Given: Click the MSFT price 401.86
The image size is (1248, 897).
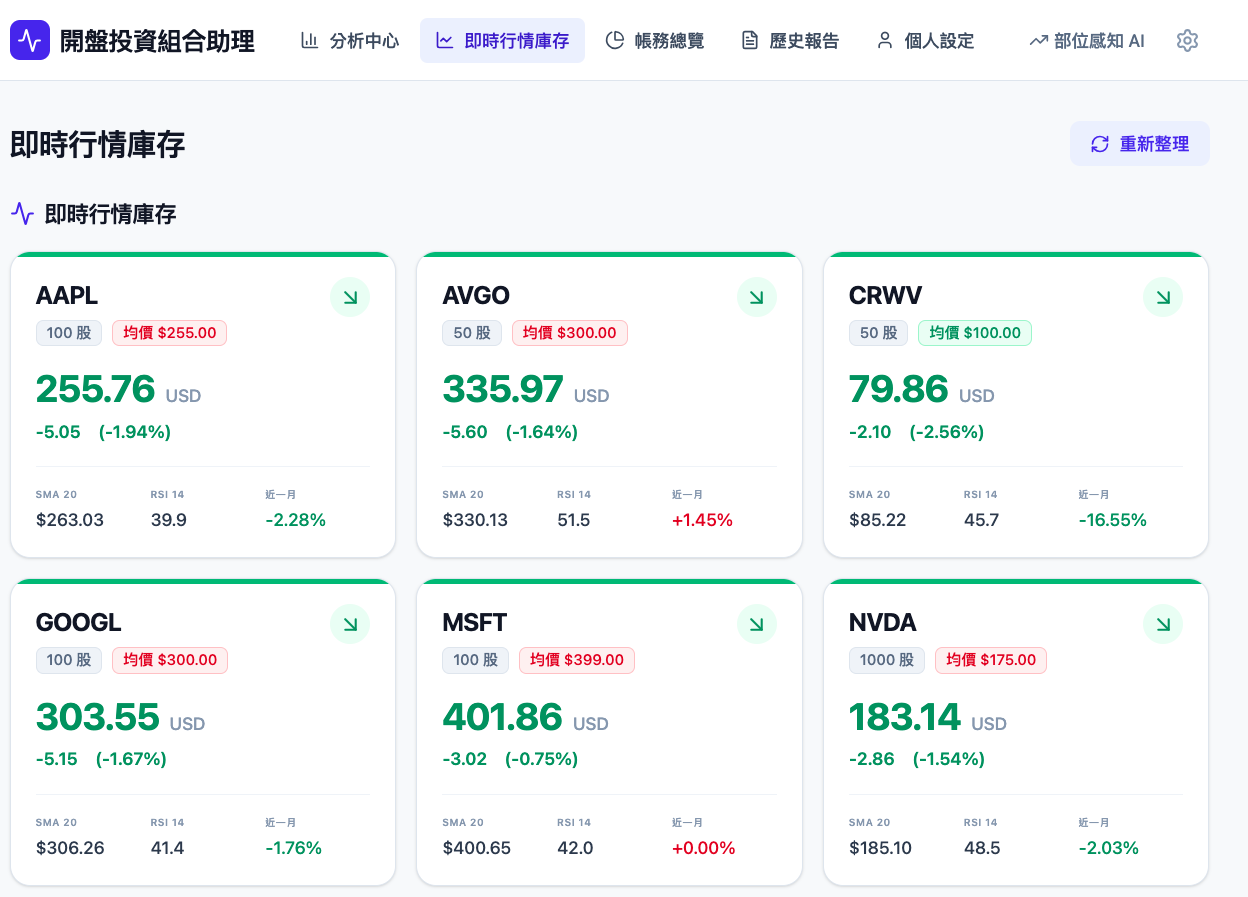Looking at the screenshot, I should (502, 717).
